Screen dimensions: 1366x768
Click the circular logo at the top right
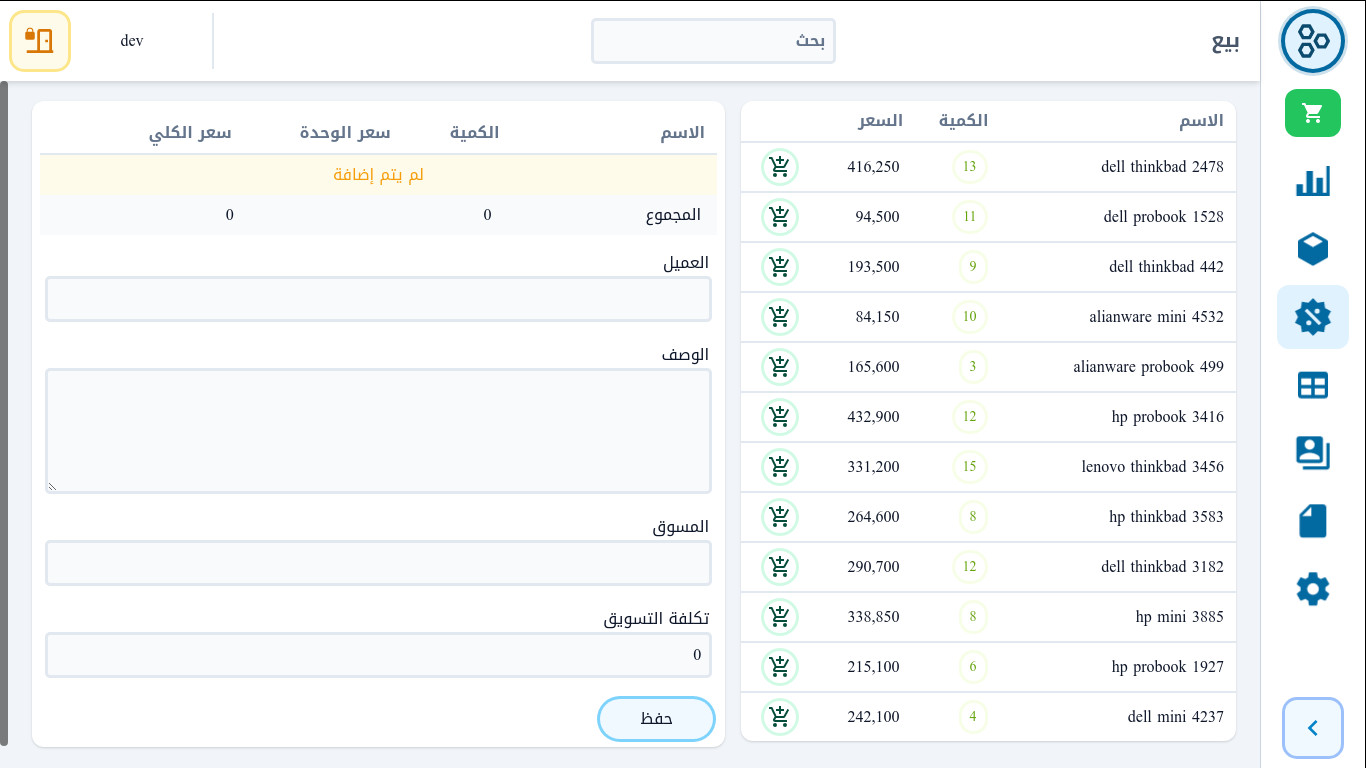(1313, 41)
